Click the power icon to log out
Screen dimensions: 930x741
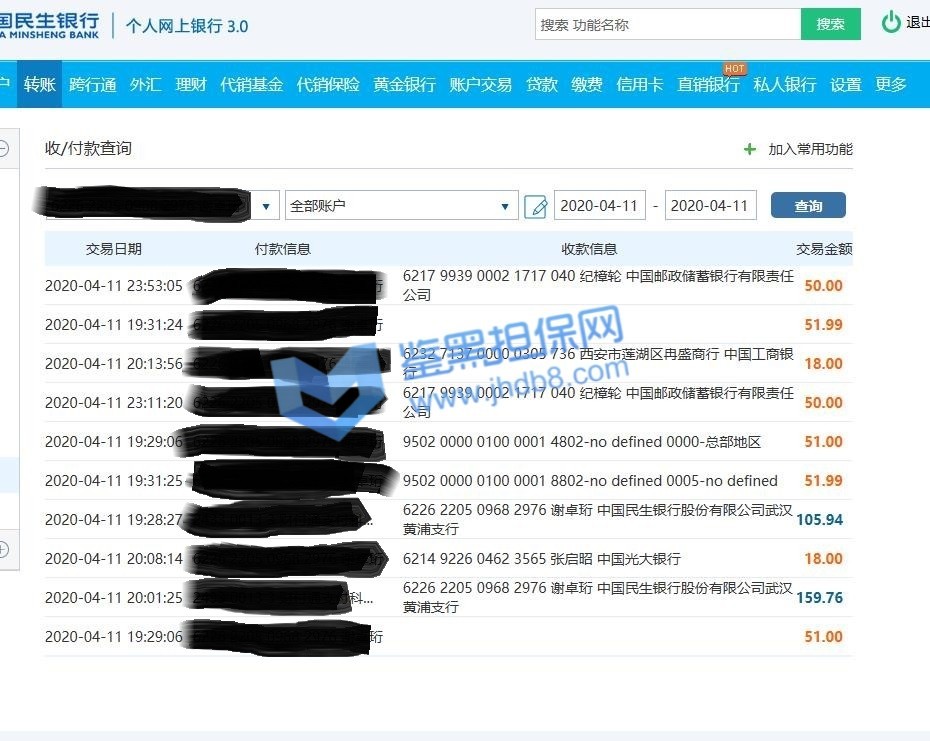tap(890, 23)
